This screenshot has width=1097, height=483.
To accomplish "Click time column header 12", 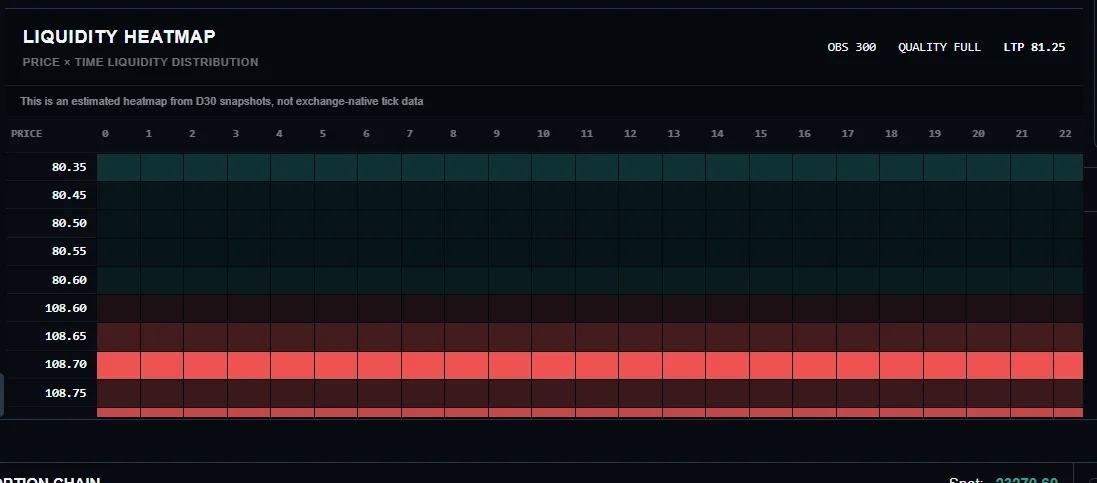I will click(x=630, y=134).
